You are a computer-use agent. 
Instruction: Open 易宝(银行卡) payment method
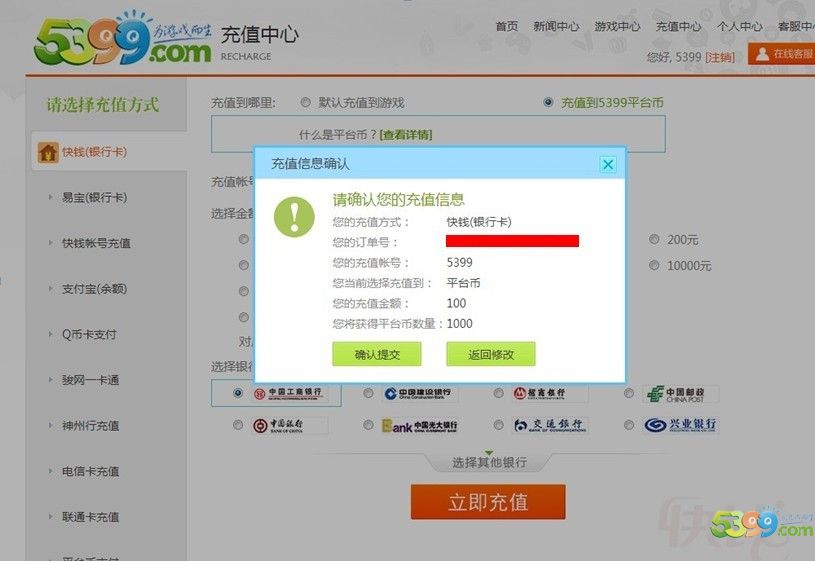[x=95, y=198]
